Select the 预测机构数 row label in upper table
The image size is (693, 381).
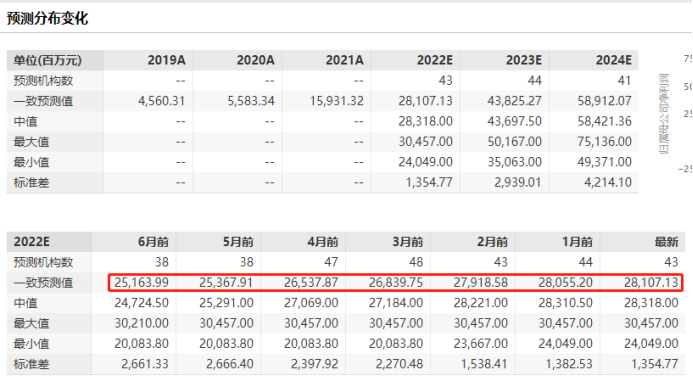[43, 80]
